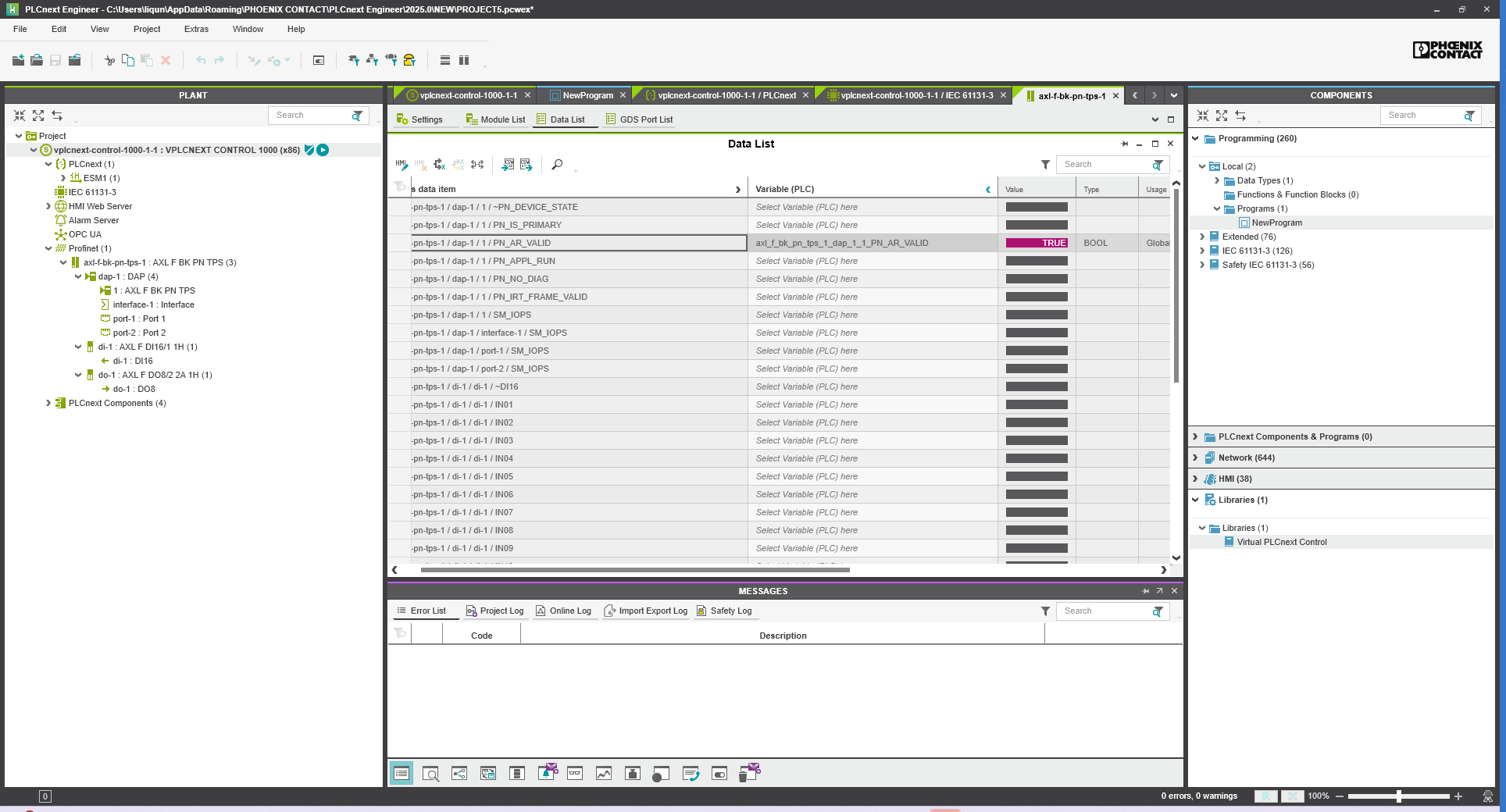Screen dimensions: 1506x812
Task: Click the magnifier find icon in Data List
Action: coord(557,165)
